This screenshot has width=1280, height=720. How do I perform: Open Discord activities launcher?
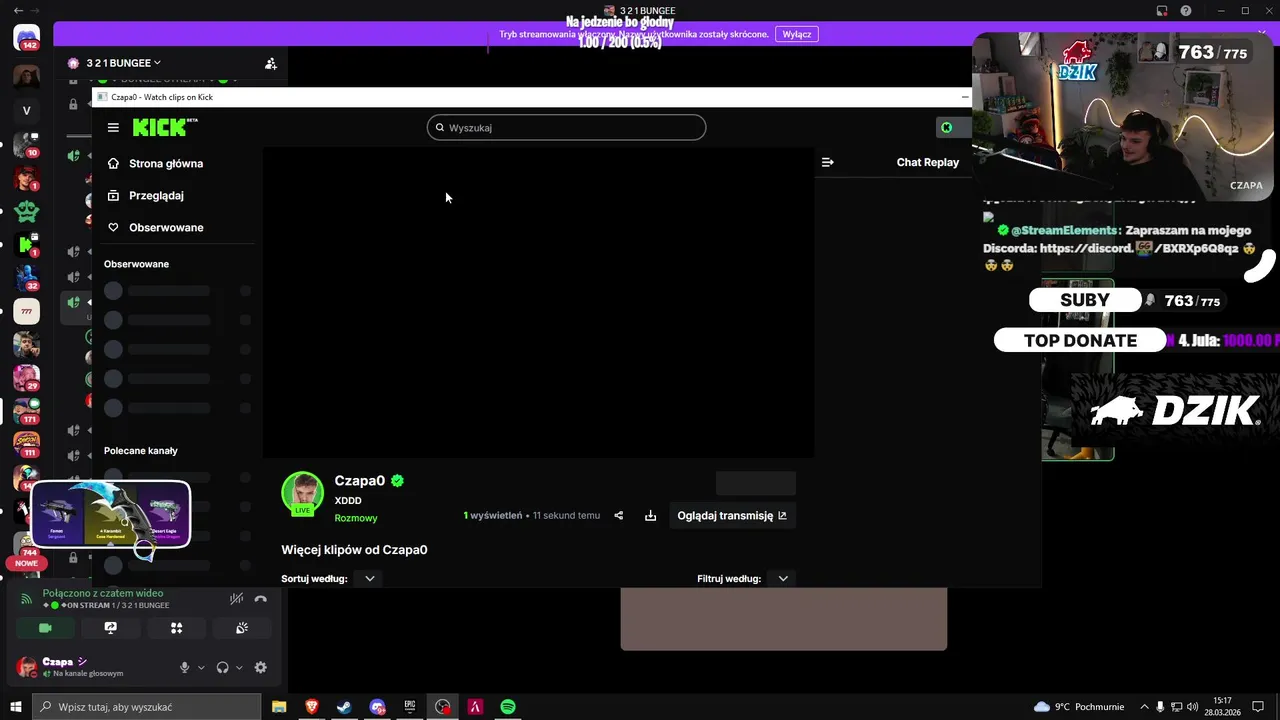[x=176, y=628]
